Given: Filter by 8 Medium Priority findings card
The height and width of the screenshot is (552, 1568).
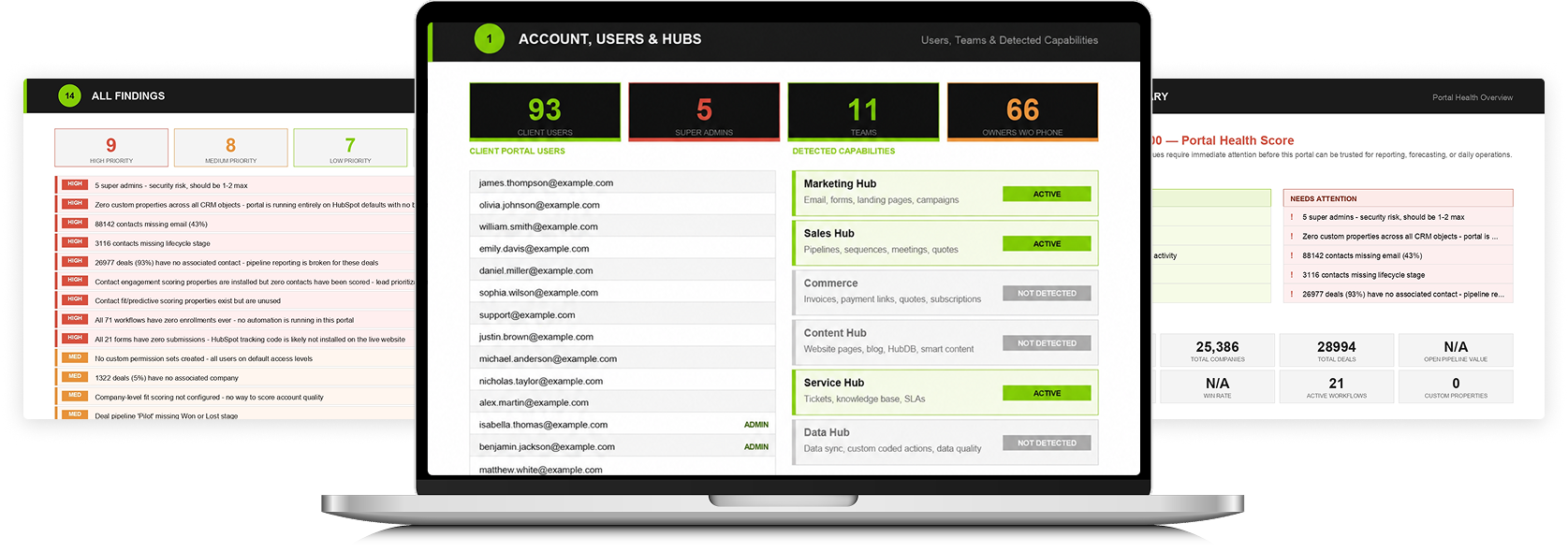Looking at the screenshot, I should 230,148.
